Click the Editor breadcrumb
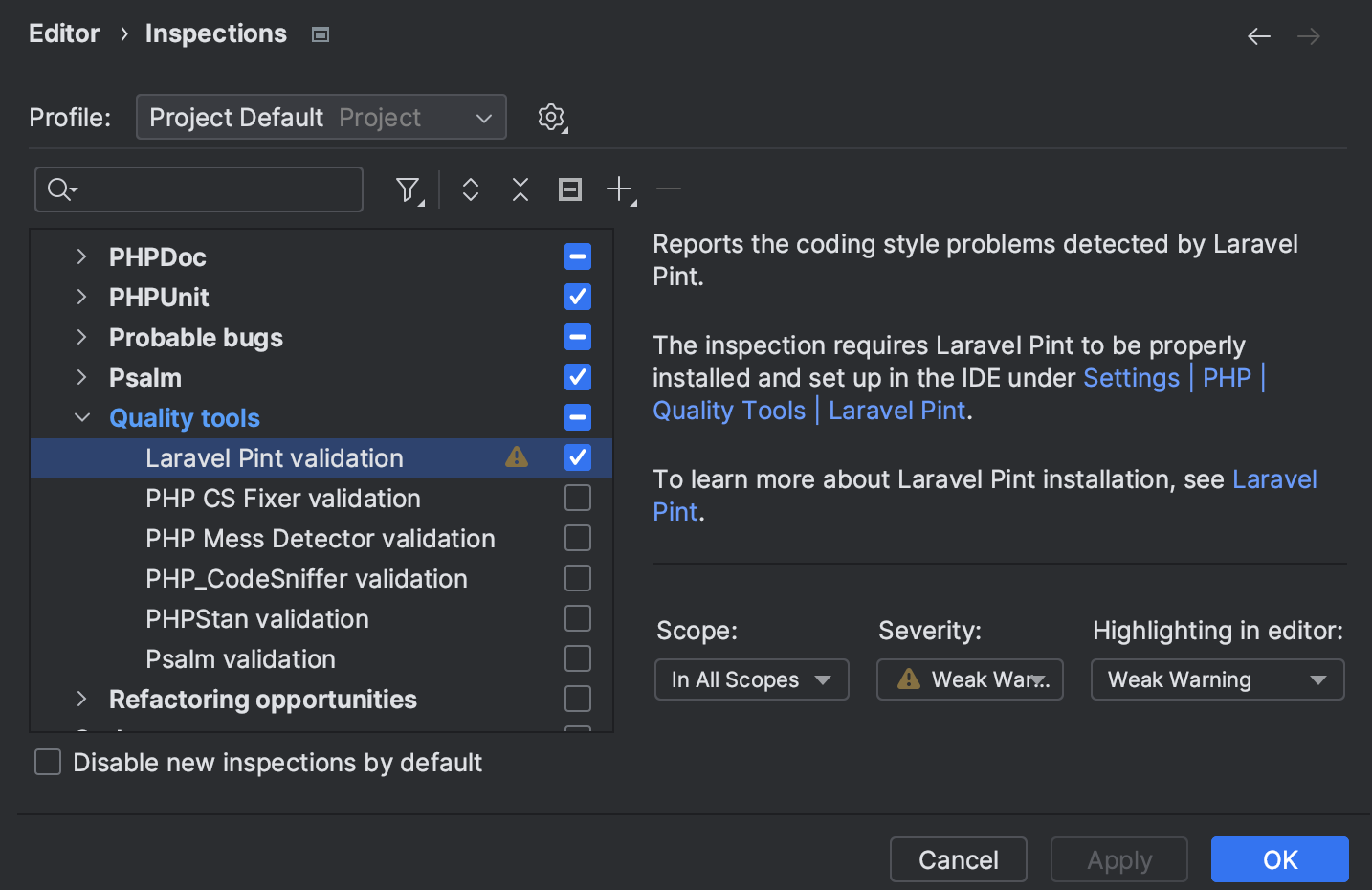The width and height of the screenshot is (1372, 890). coord(64,33)
